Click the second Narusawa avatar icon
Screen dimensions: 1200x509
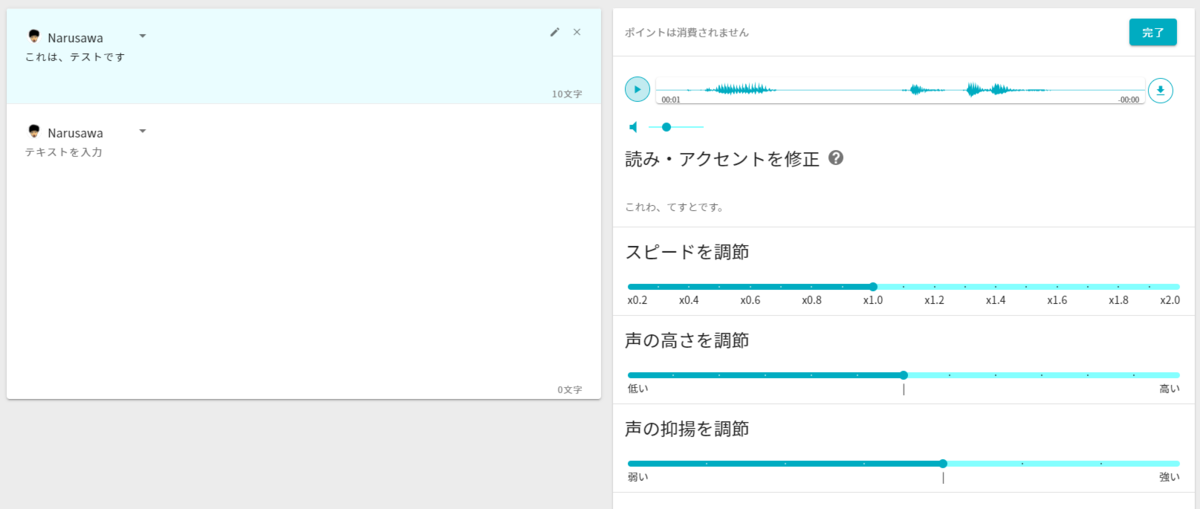(34, 131)
